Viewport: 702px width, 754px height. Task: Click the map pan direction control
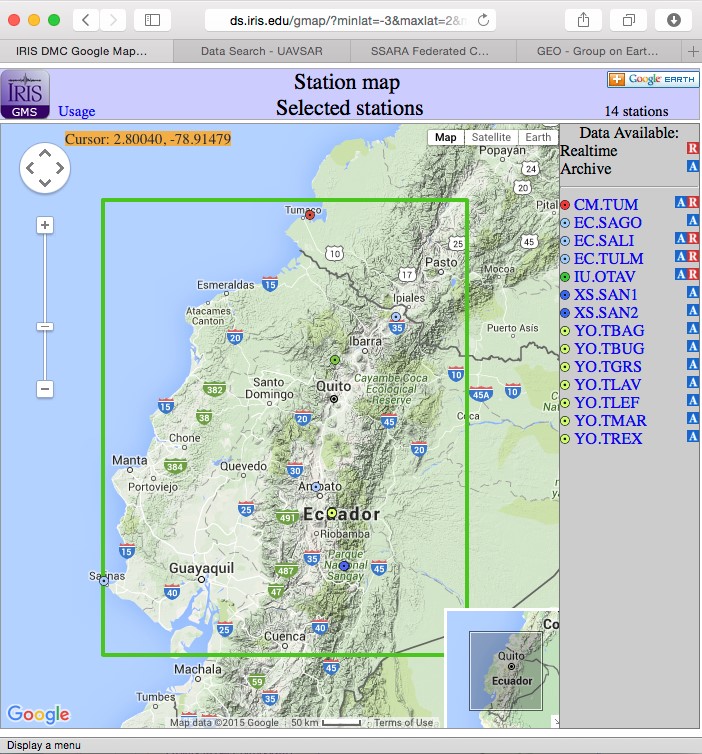click(x=45, y=168)
